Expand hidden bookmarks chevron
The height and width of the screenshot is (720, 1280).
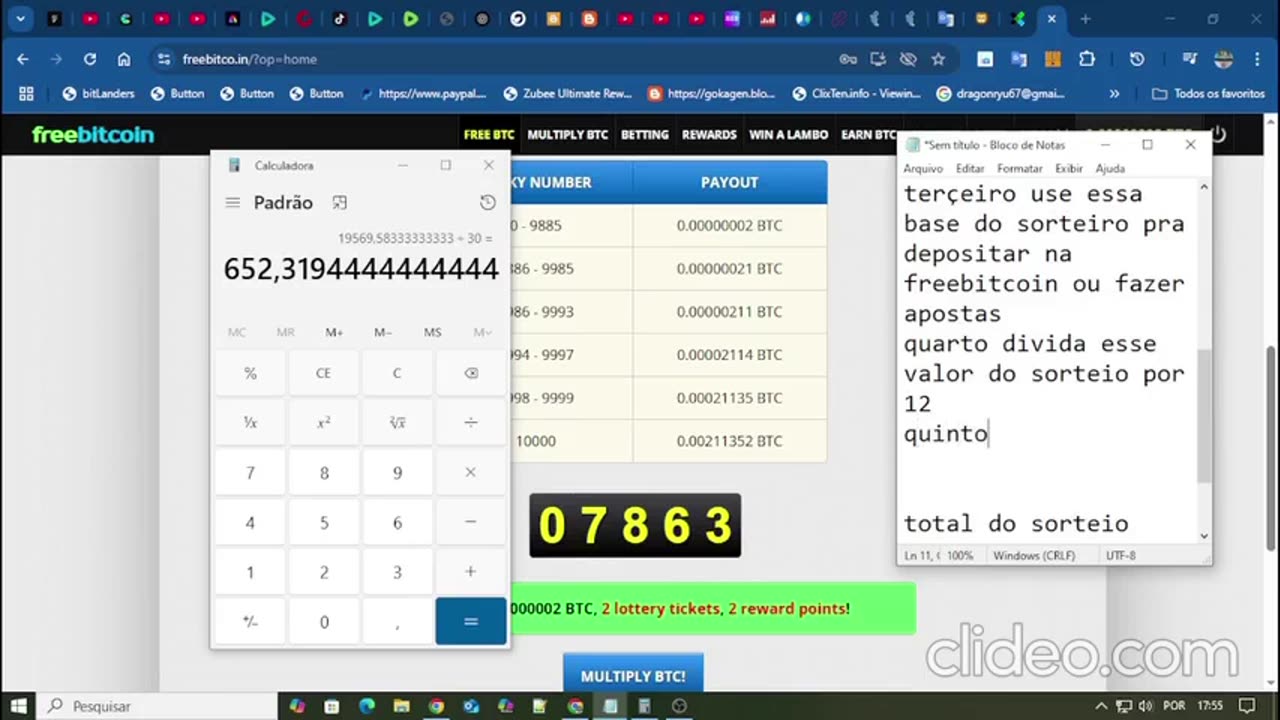(x=1114, y=94)
